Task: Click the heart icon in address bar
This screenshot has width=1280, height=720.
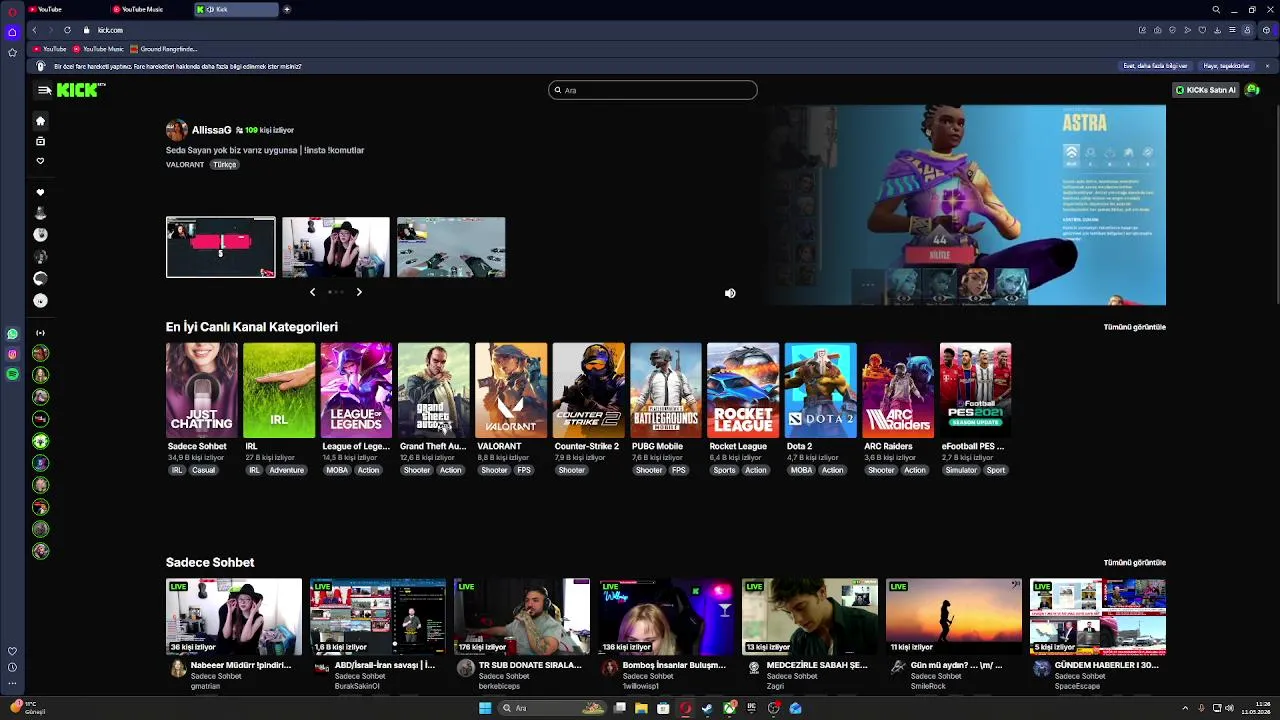Action: point(1202,30)
